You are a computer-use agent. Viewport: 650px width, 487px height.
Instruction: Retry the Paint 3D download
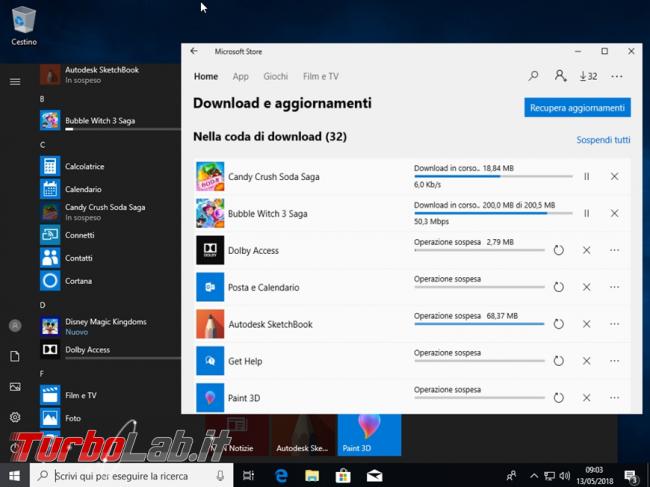click(558, 398)
